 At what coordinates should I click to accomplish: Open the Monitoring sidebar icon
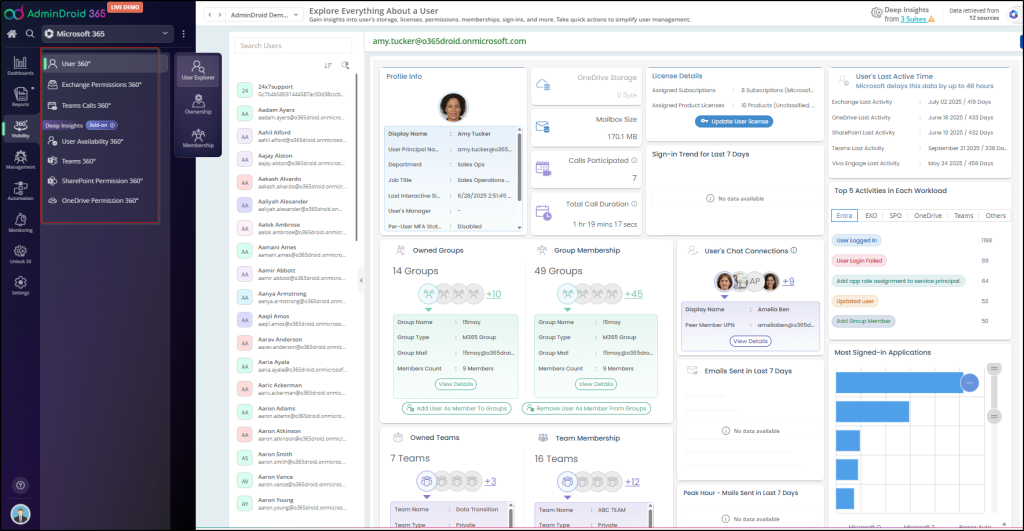[20, 222]
